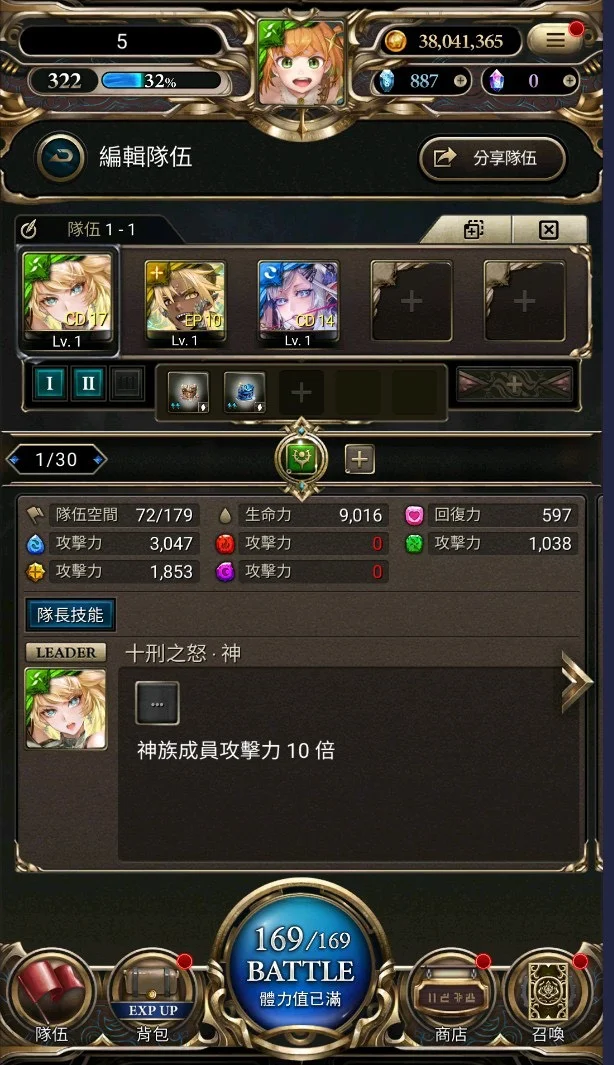Click the copy team icon above the slots
The image size is (614, 1065).
tap(473, 230)
